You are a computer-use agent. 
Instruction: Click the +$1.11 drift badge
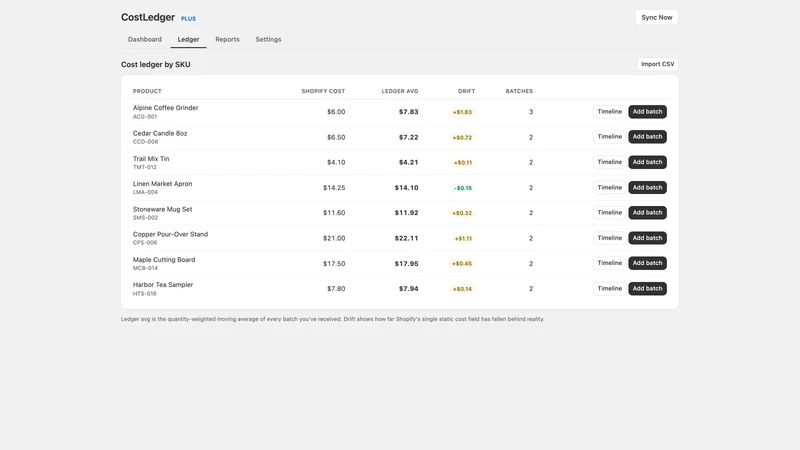[x=463, y=239]
